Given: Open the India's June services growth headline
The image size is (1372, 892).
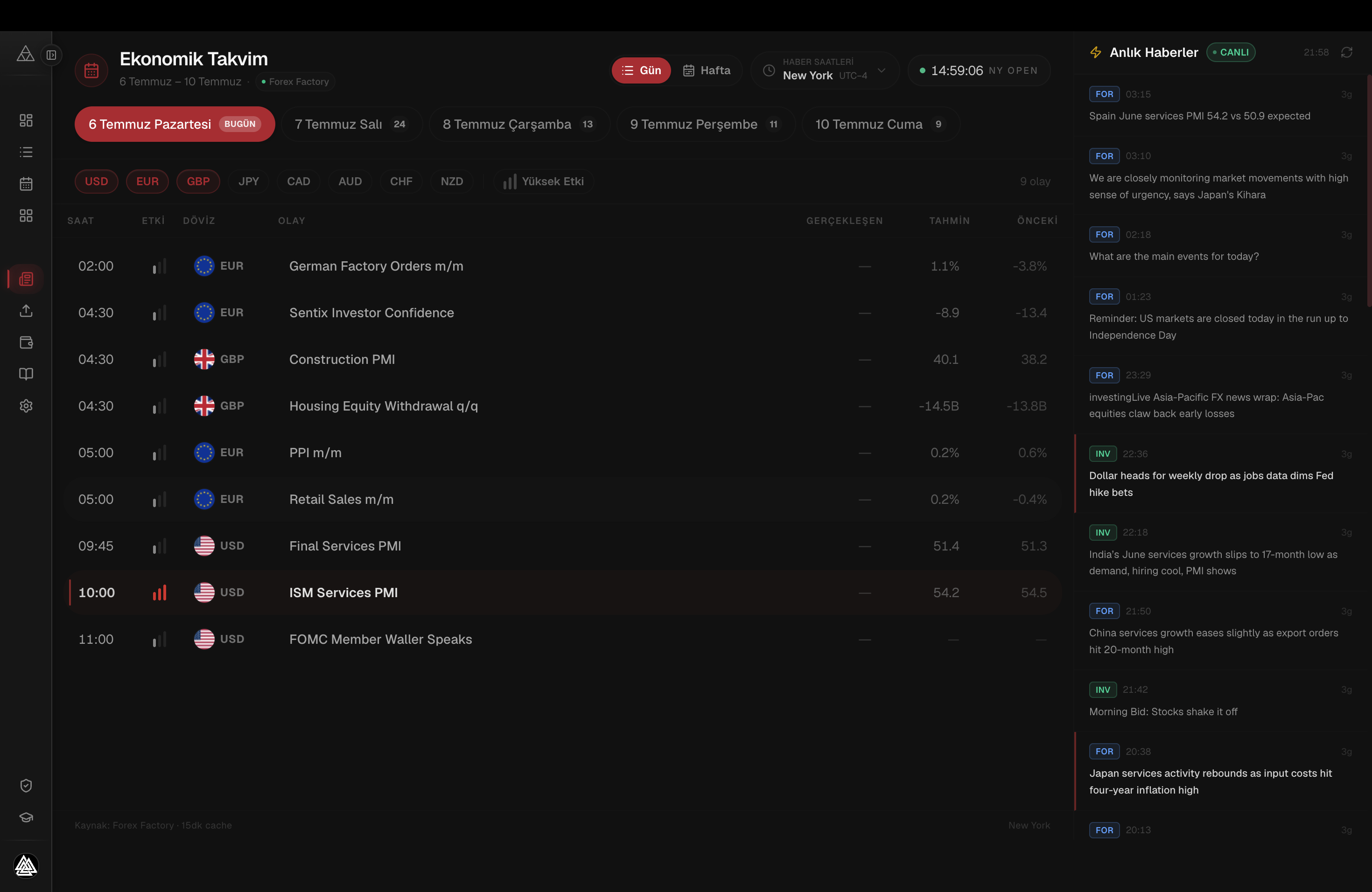Looking at the screenshot, I should coord(1220,552).
